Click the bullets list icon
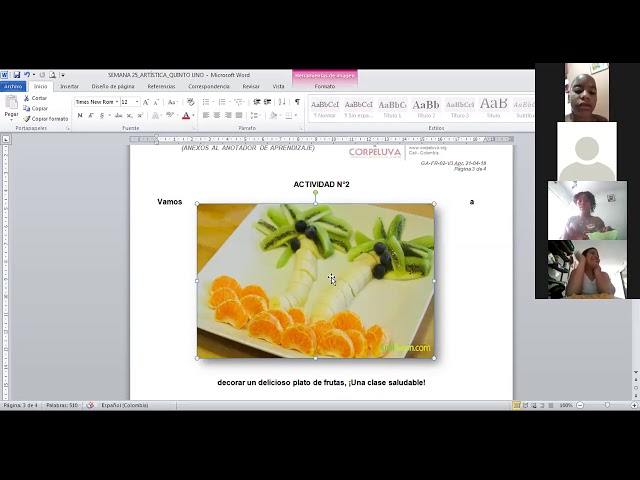 [x=206, y=102]
